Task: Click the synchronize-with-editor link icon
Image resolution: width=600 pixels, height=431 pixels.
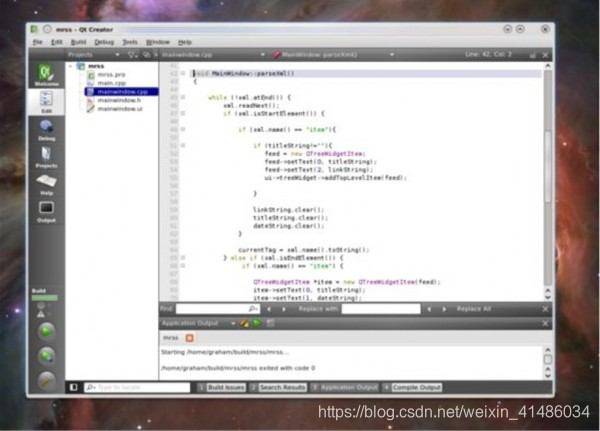Action: [147, 55]
